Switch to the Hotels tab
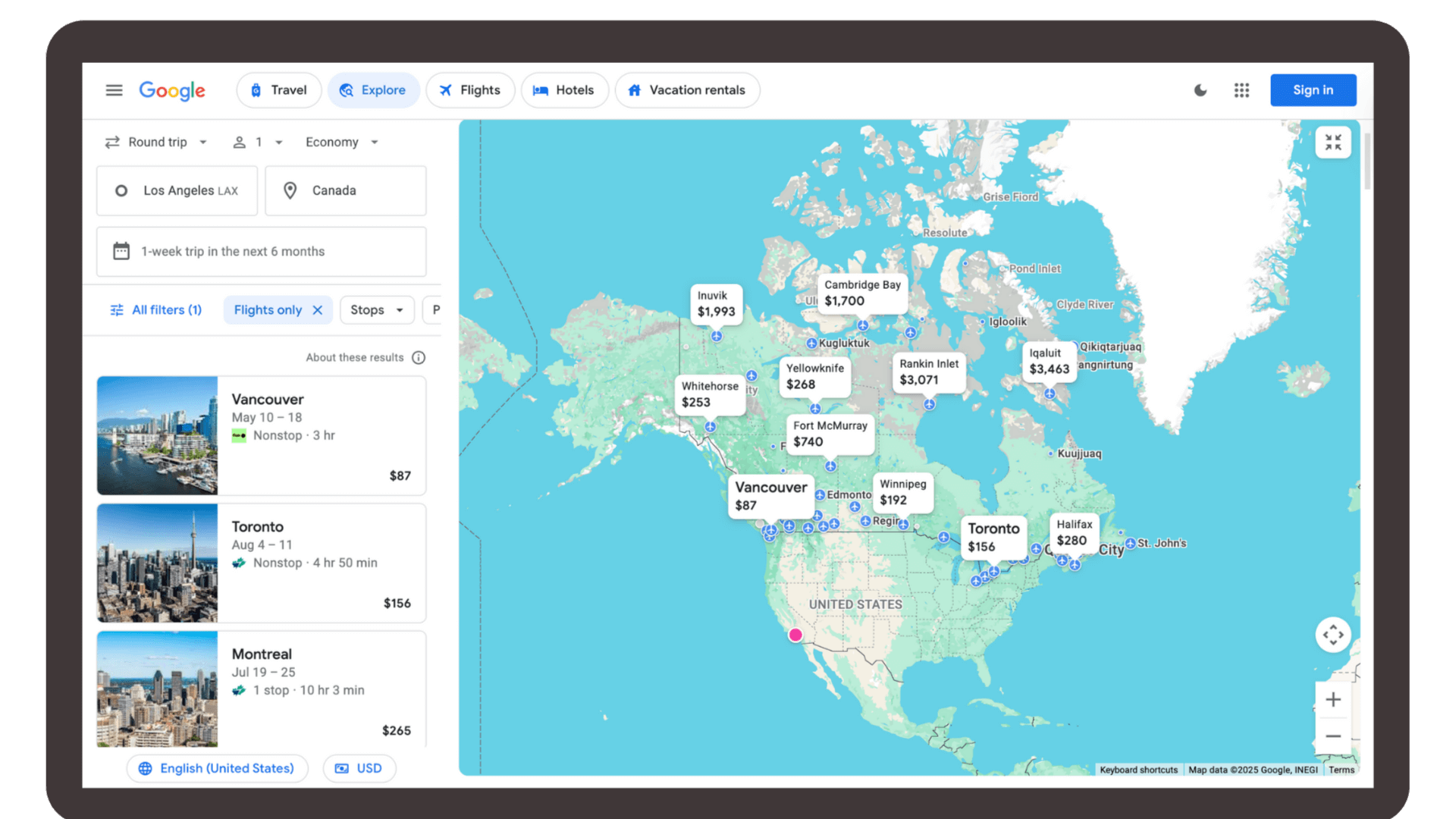This screenshot has width=1456, height=819. click(x=564, y=90)
